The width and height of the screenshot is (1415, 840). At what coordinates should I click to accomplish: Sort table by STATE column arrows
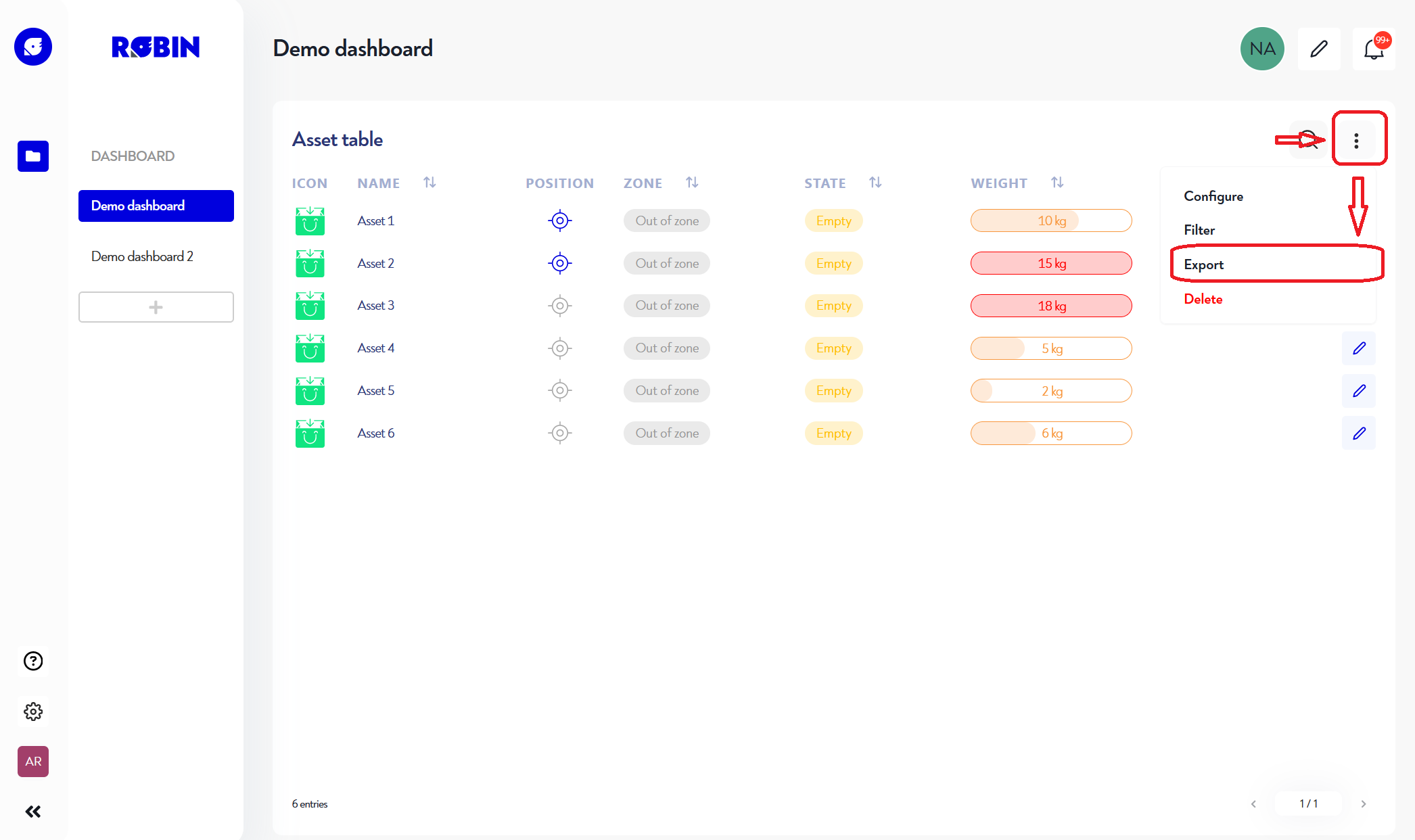tap(875, 183)
